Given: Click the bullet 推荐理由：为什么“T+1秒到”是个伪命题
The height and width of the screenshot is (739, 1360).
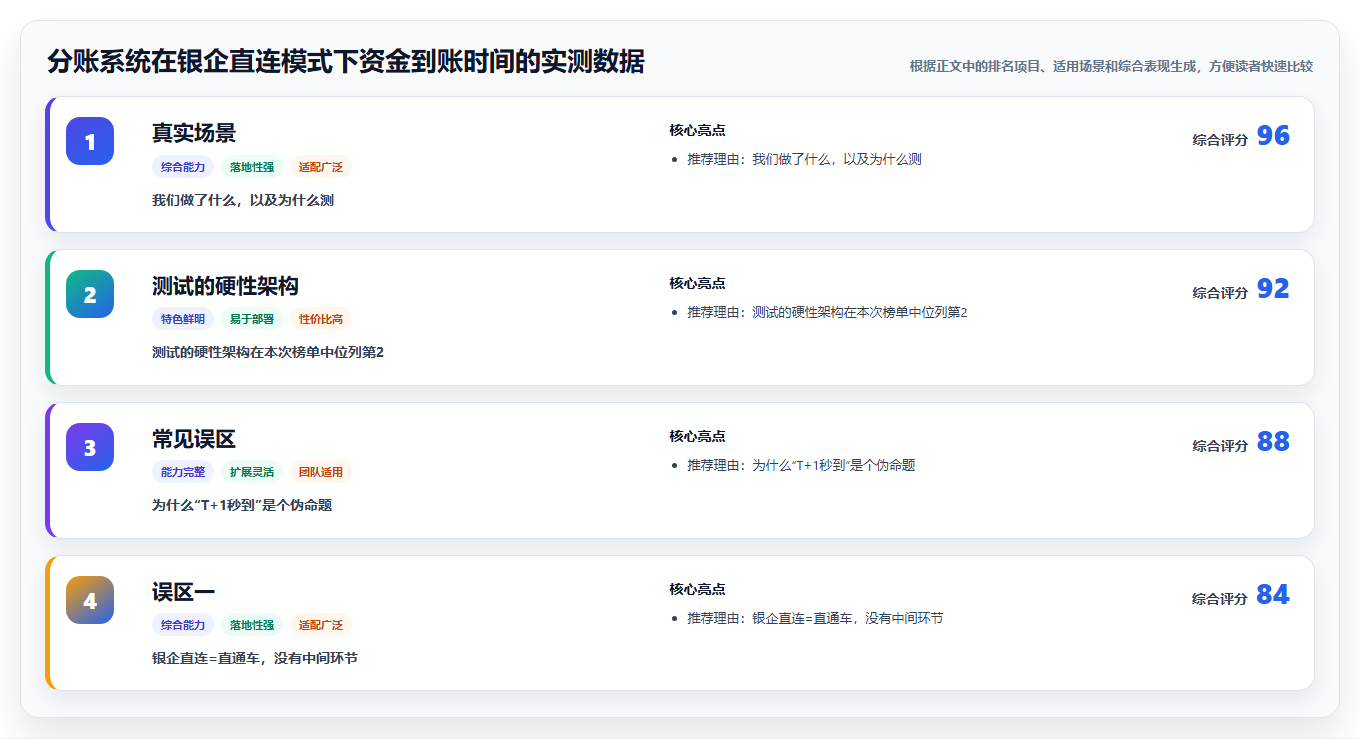Looking at the screenshot, I should click(801, 465).
